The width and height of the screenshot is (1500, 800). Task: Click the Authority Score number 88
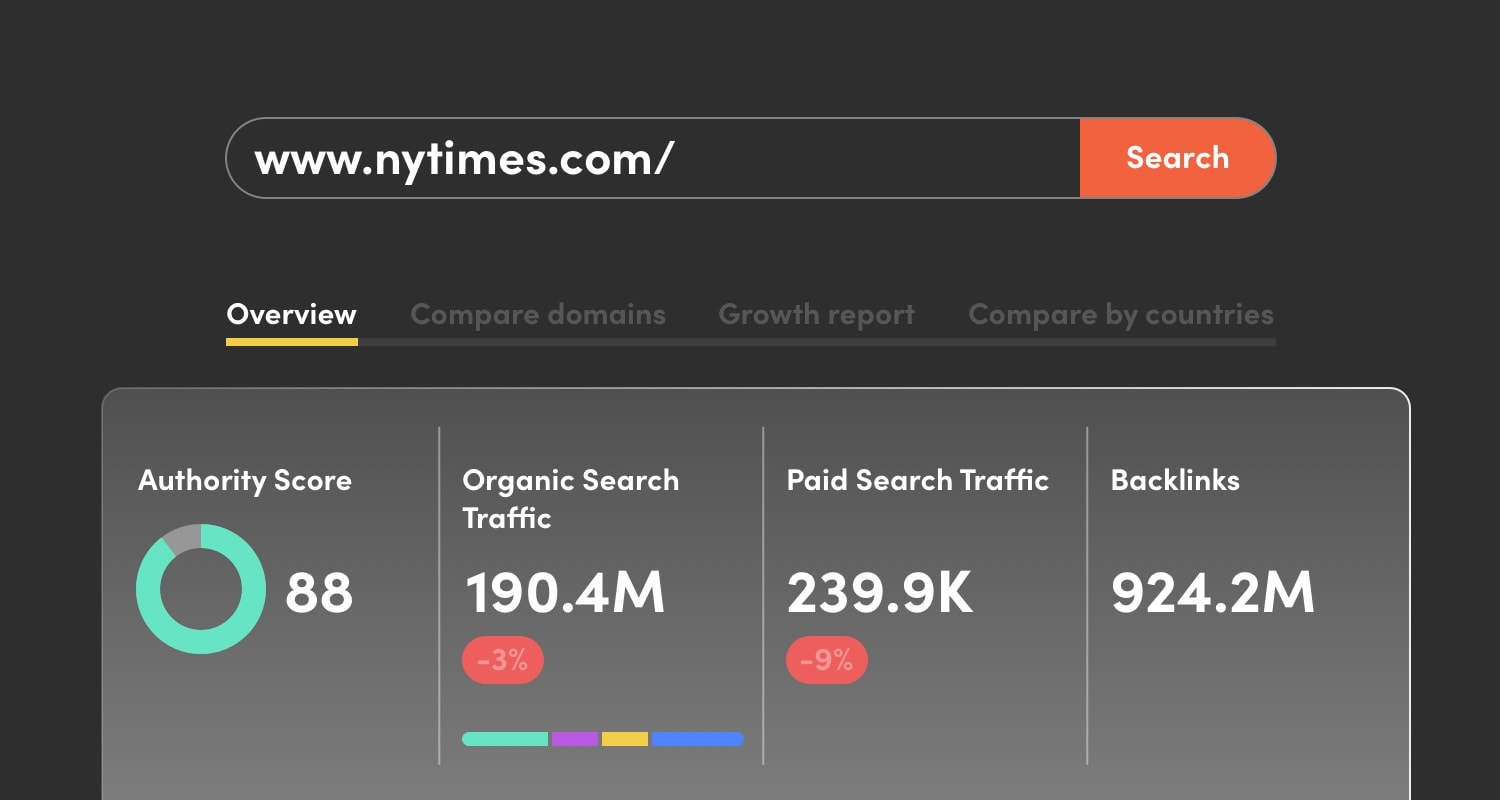click(320, 593)
